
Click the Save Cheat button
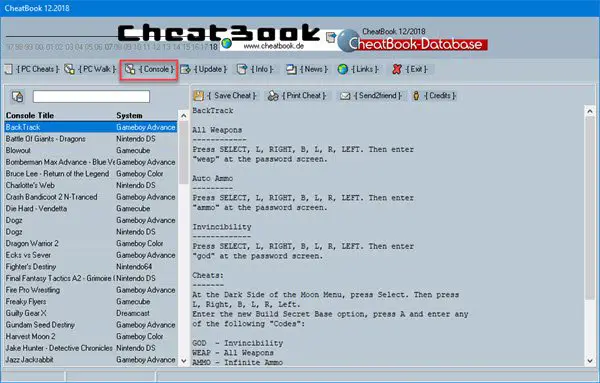[x=225, y=96]
